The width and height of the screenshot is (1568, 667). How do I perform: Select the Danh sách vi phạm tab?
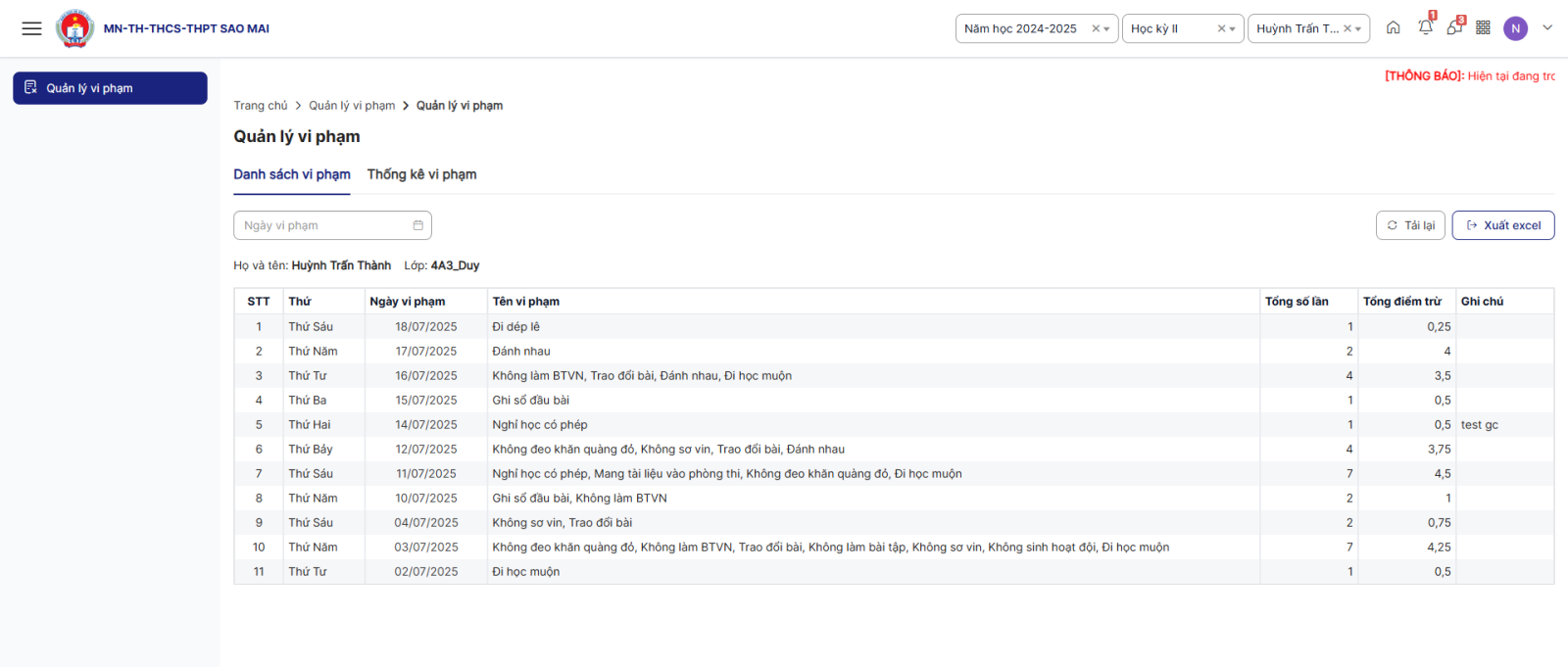click(291, 174)
